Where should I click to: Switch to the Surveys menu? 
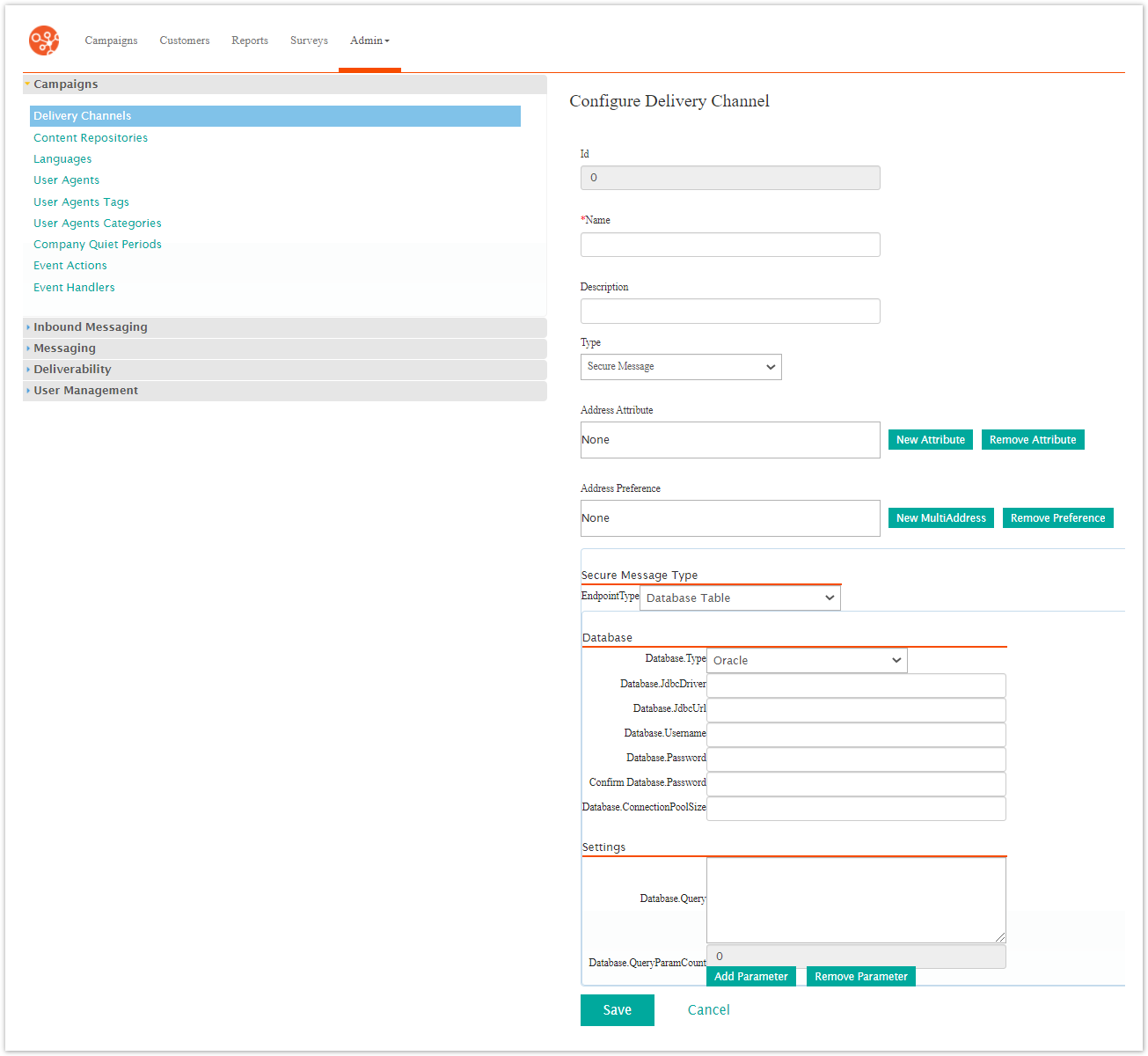point(309,40)
